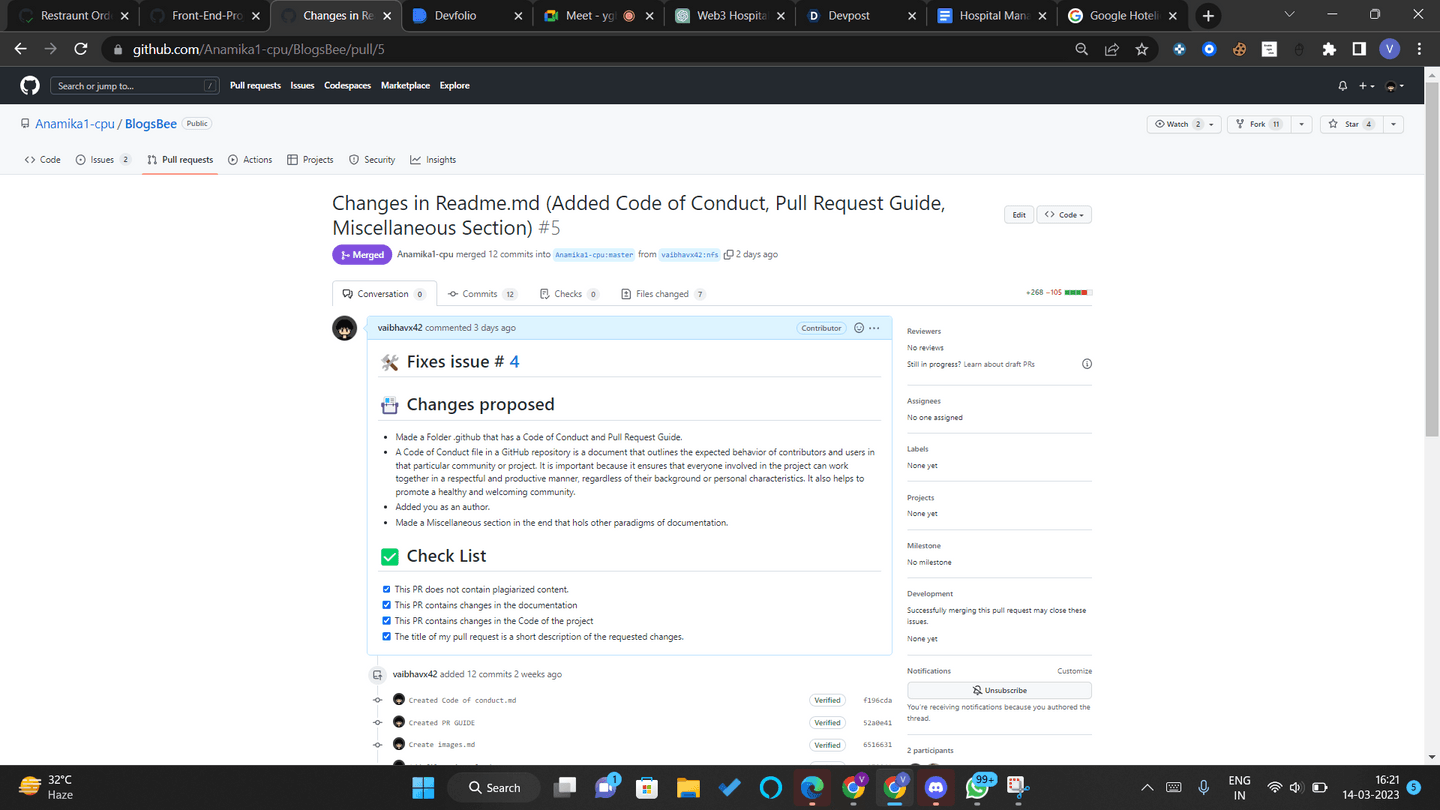Viewport: 1440px width, 810px height.
Task: Open the Chrome extensions puzzle icon
Action: tap(1329, 49)
